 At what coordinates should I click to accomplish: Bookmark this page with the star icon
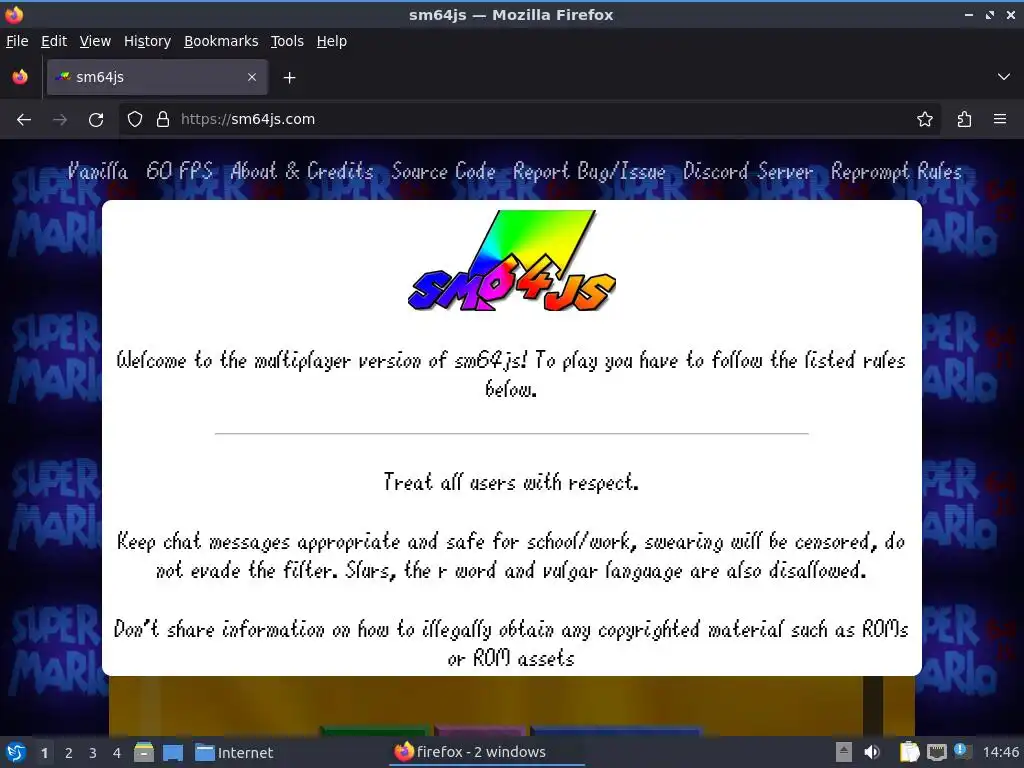pyautogui.click(x=925, y=120)
